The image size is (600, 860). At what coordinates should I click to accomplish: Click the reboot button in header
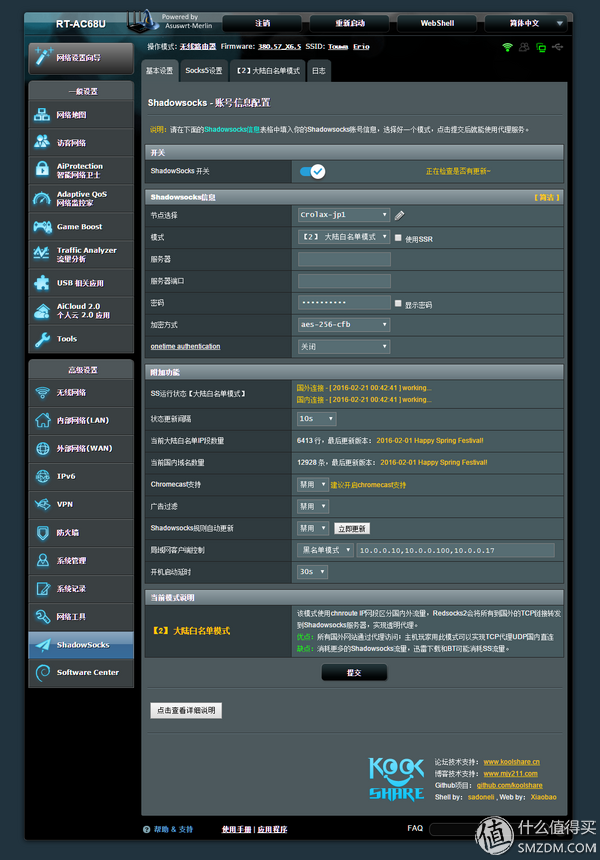click(x=349, y=23)
